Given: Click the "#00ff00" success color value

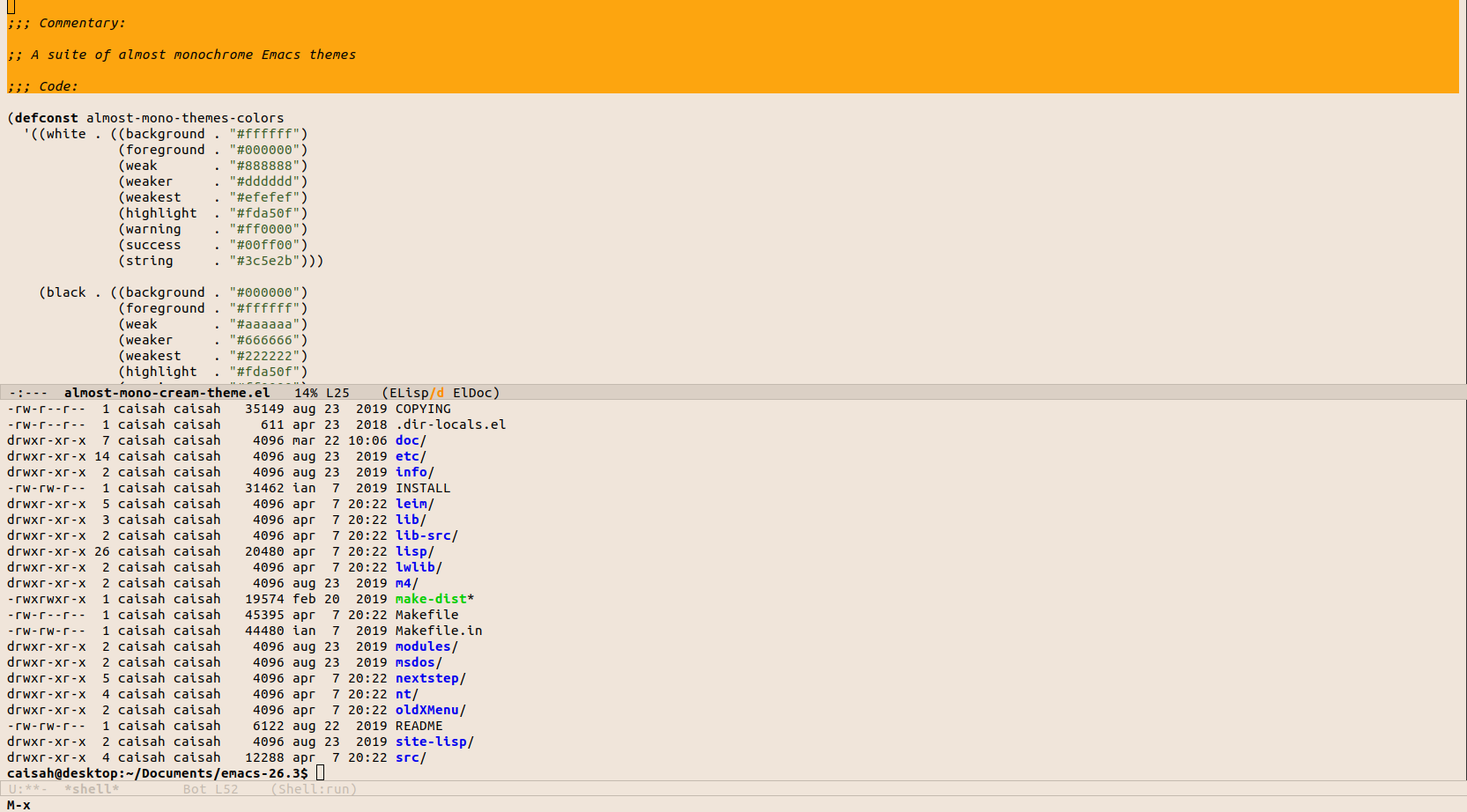Looking at the screenshot, I should (x=265, y=245).
